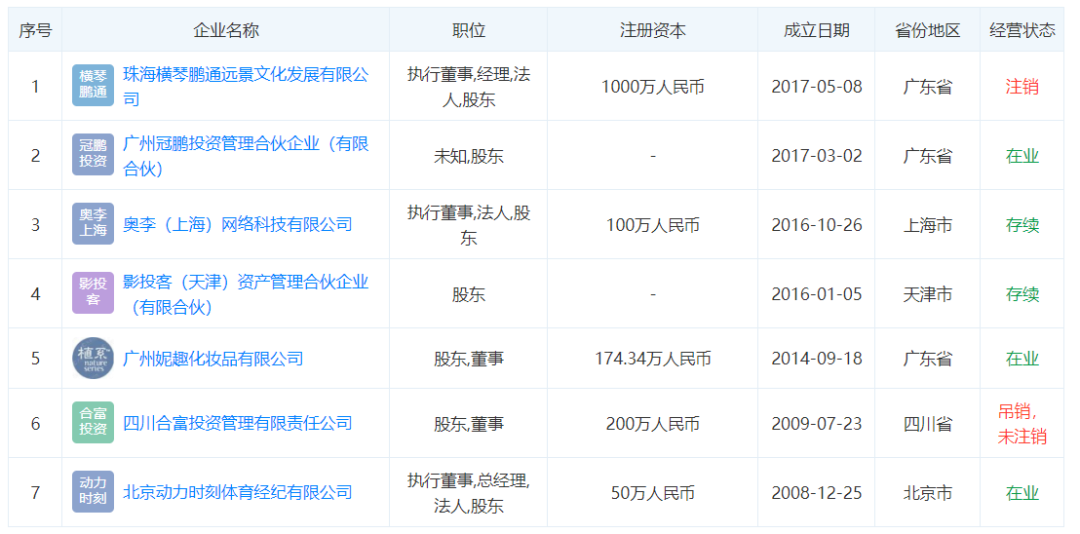Click 上海市 region cell

(x=927, y=225)
